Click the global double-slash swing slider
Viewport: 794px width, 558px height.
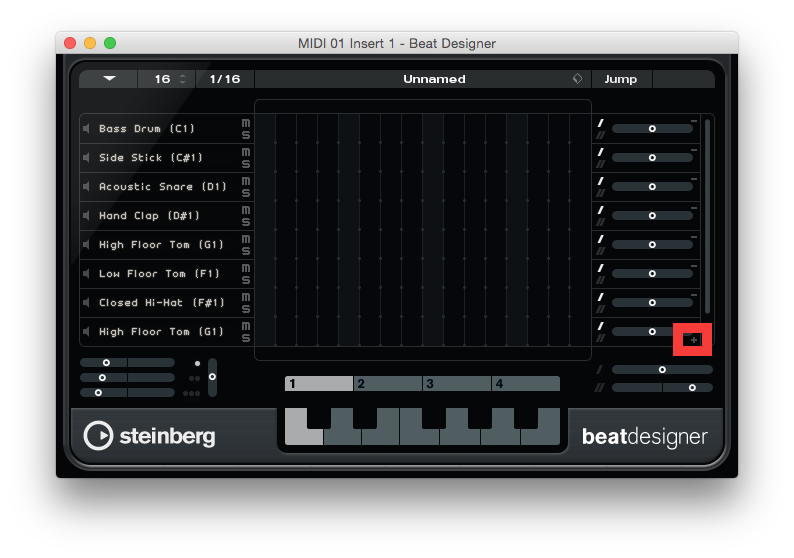[662, 387]
